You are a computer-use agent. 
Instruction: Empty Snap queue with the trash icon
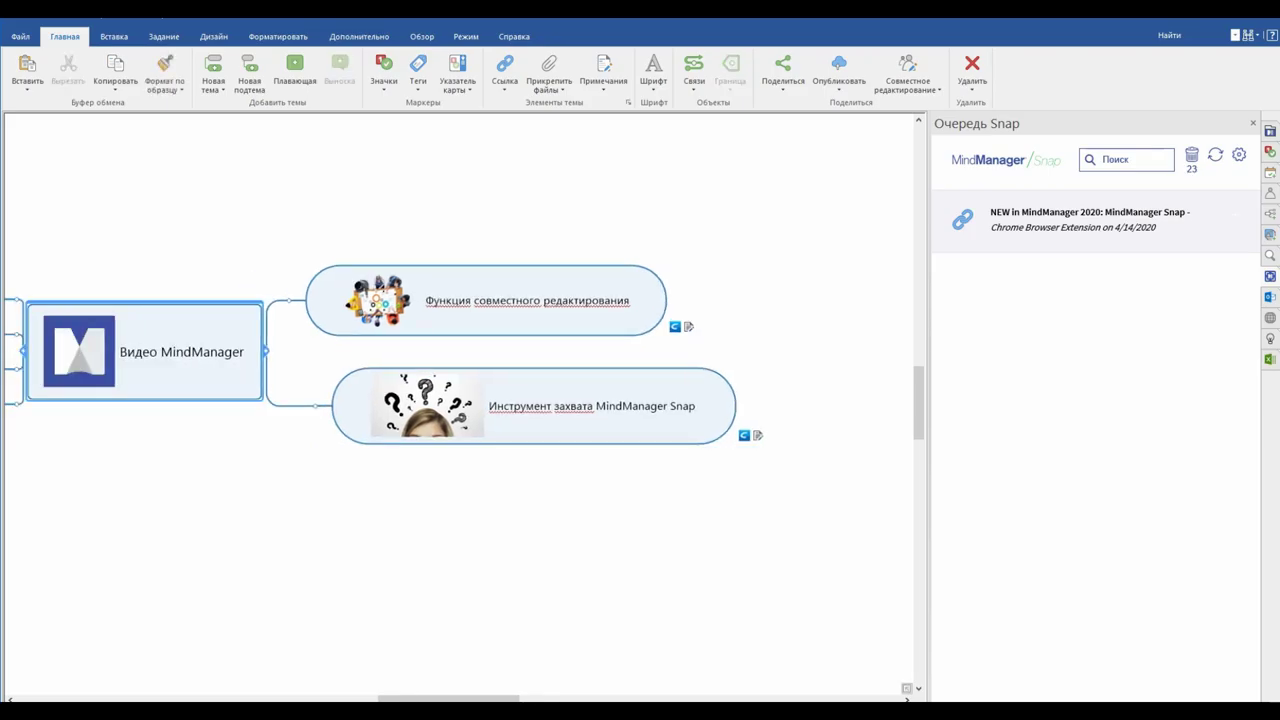pos(1192,154)
